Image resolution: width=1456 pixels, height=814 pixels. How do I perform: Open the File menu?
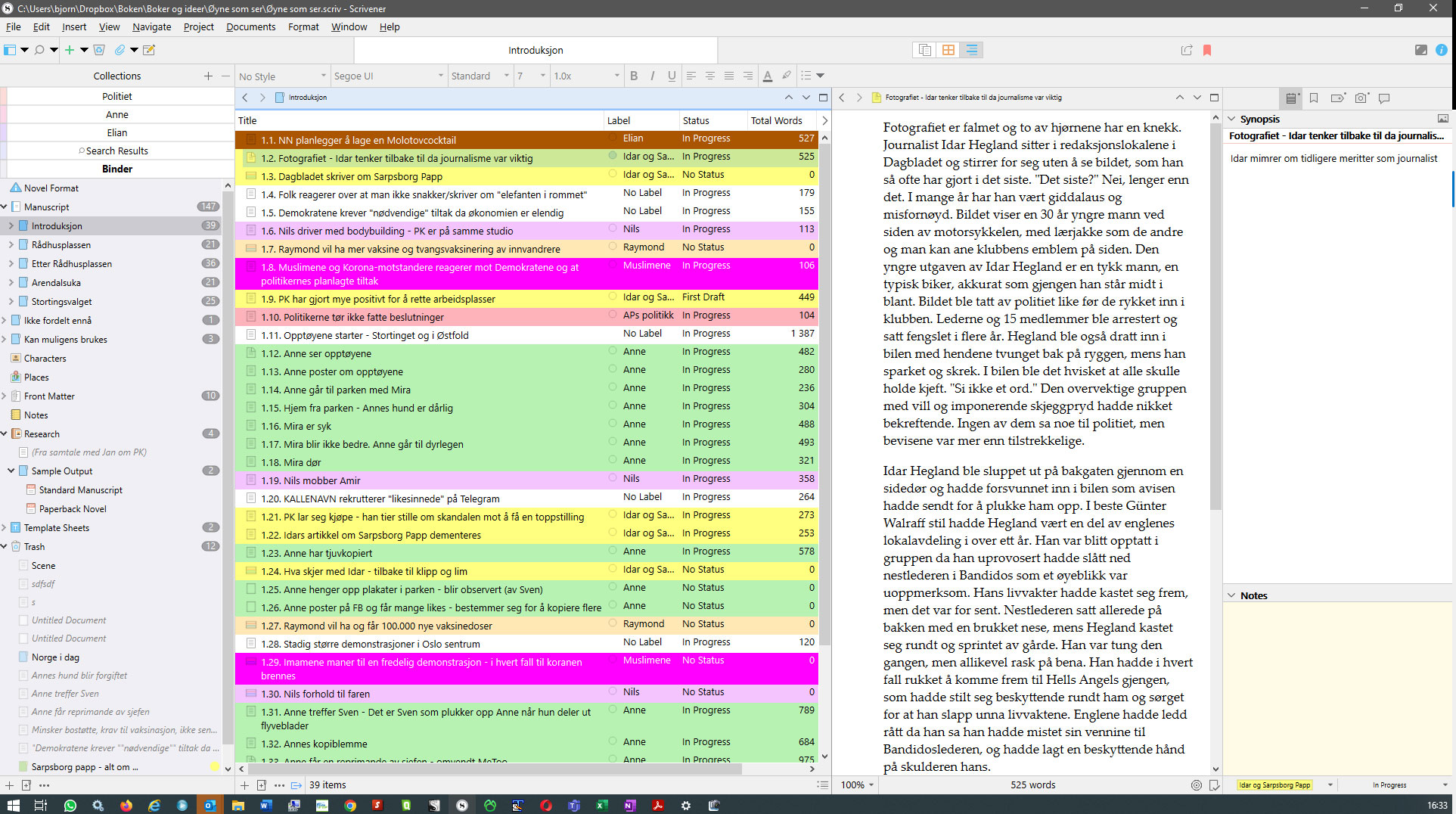coord(14,26)
